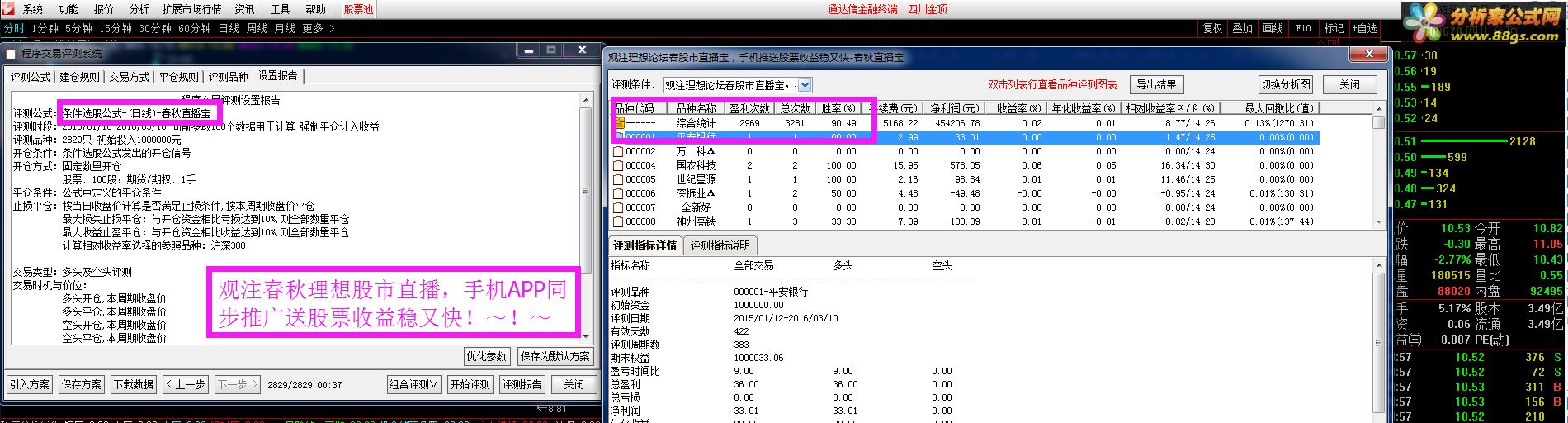Check the box for stock 000002

(618, 151)
